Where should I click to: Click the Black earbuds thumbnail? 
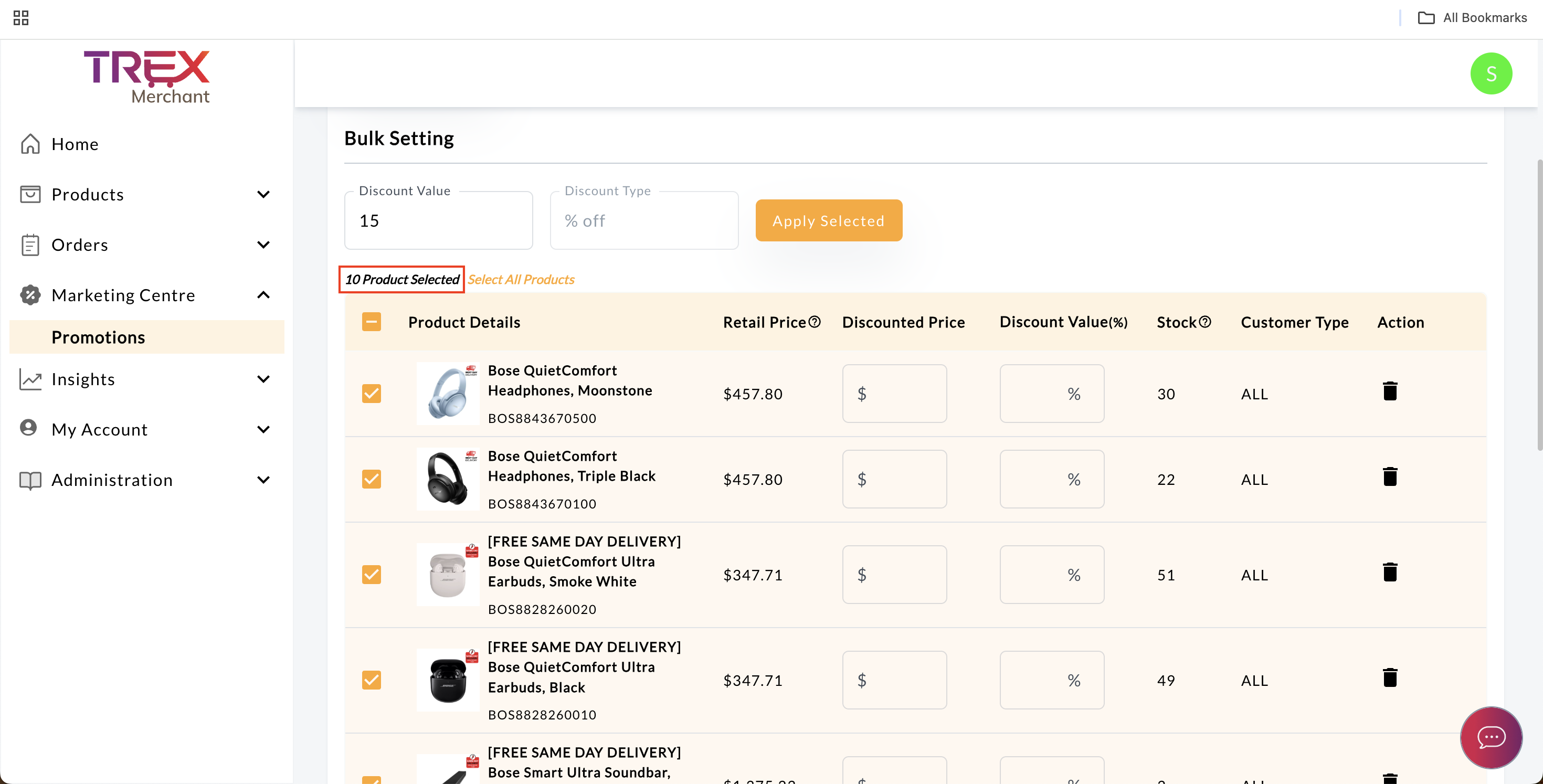tap(448, 681)
